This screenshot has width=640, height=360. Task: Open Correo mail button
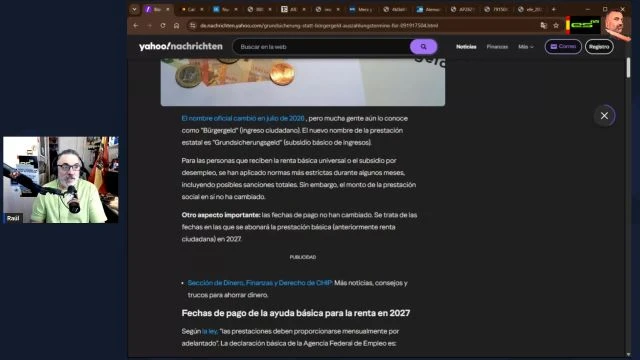pyautogui.click(x=563, y=47)
